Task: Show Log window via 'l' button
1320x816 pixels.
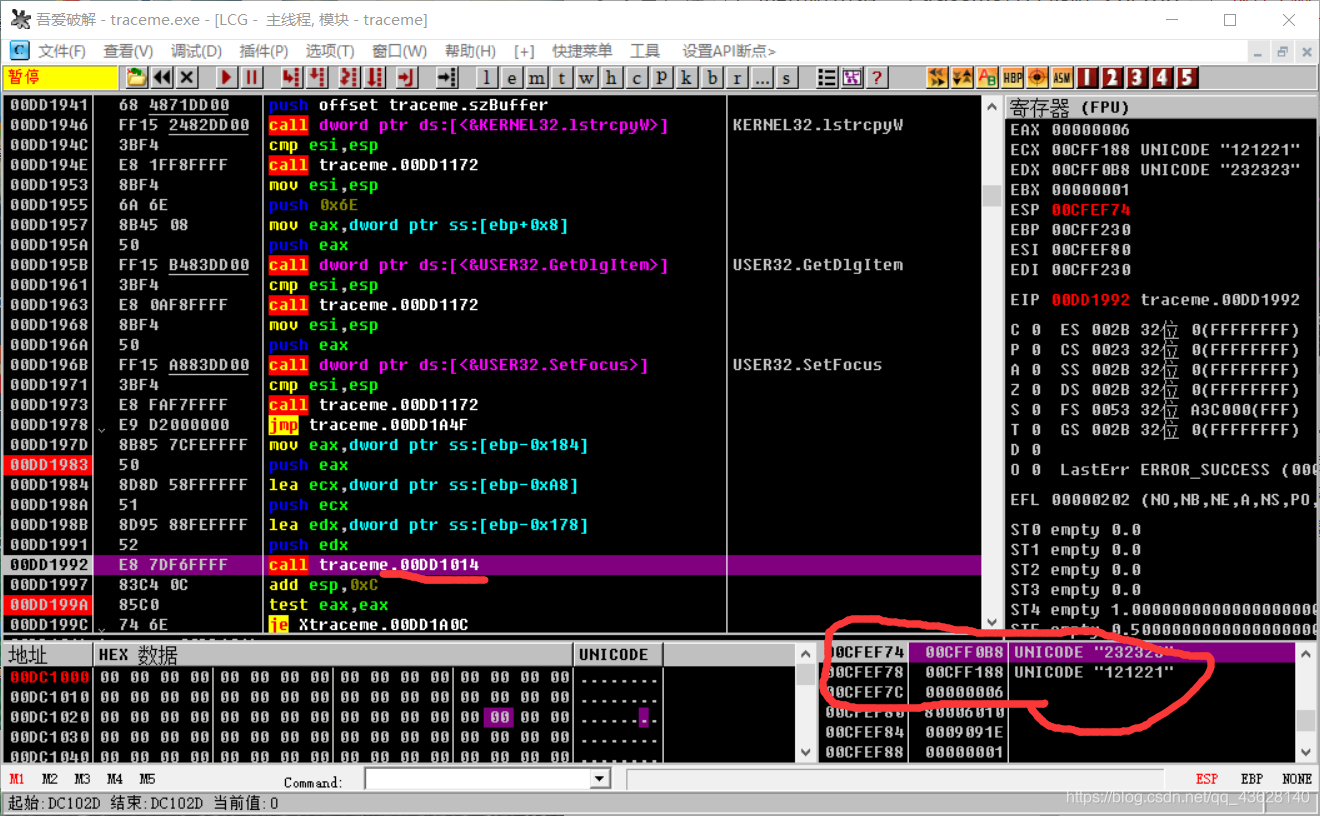Action: click(487, 78)
